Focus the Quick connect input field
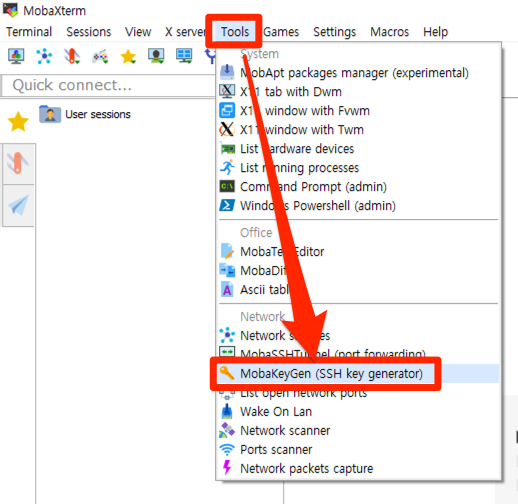 [108, 85]
